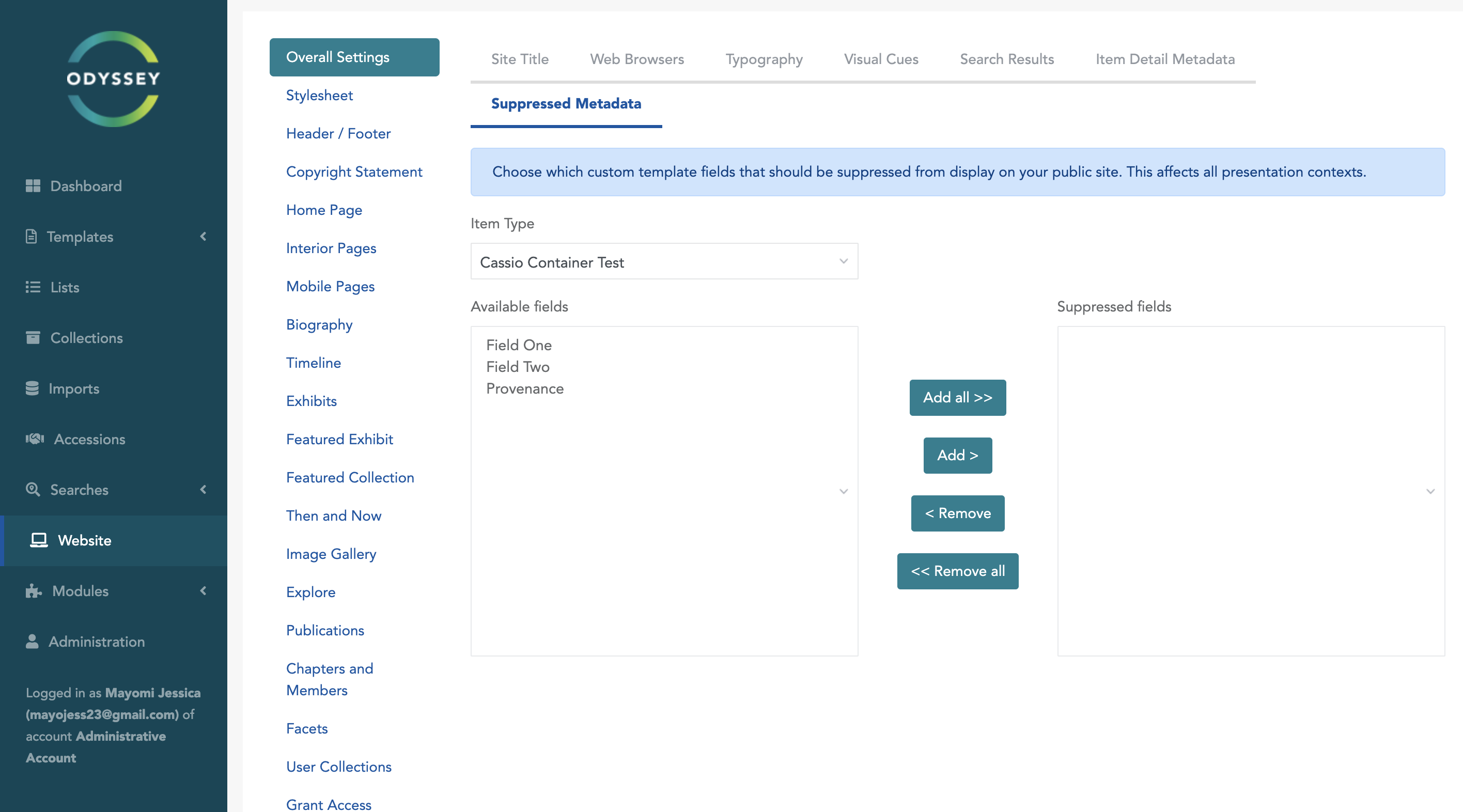This screenshot has height=812, width=1463.
Task: Click the Add all >> button
Action: point(957,398)
